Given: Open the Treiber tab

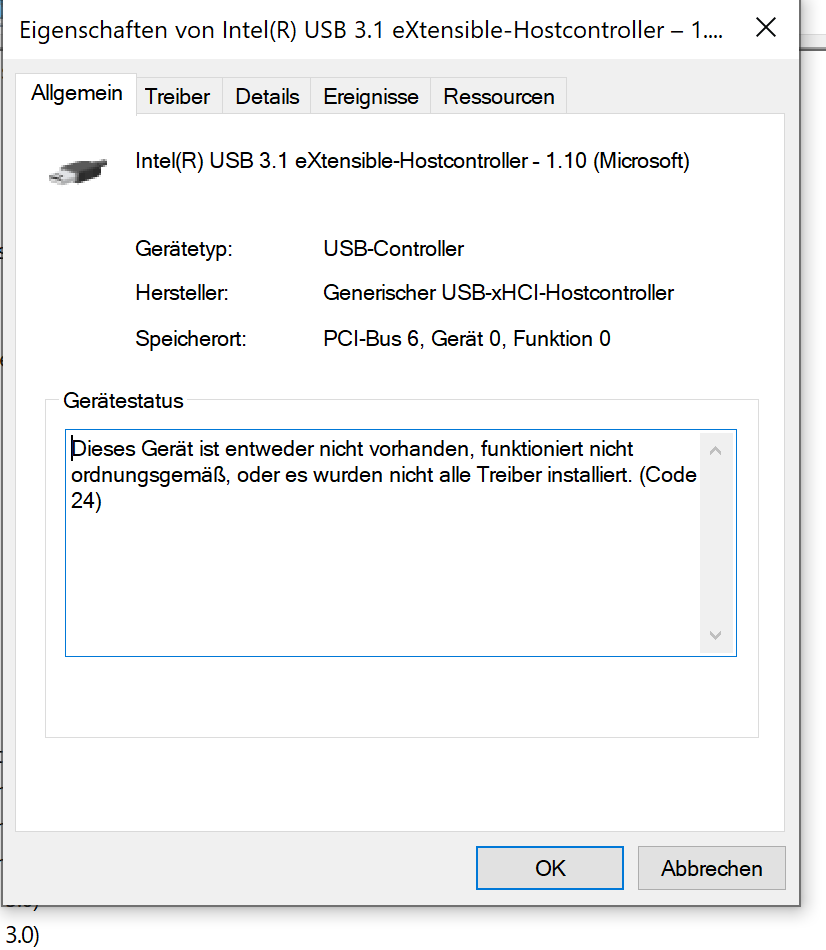Looking at the screenshot, I should [x=178, y=96].
